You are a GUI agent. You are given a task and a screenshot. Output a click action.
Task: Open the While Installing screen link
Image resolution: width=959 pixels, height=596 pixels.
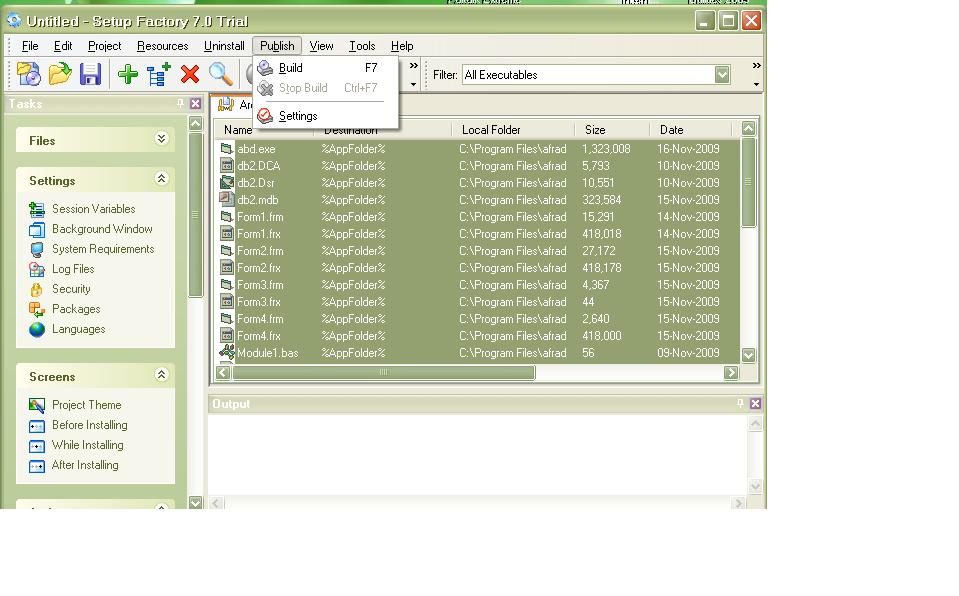point(87,445)
